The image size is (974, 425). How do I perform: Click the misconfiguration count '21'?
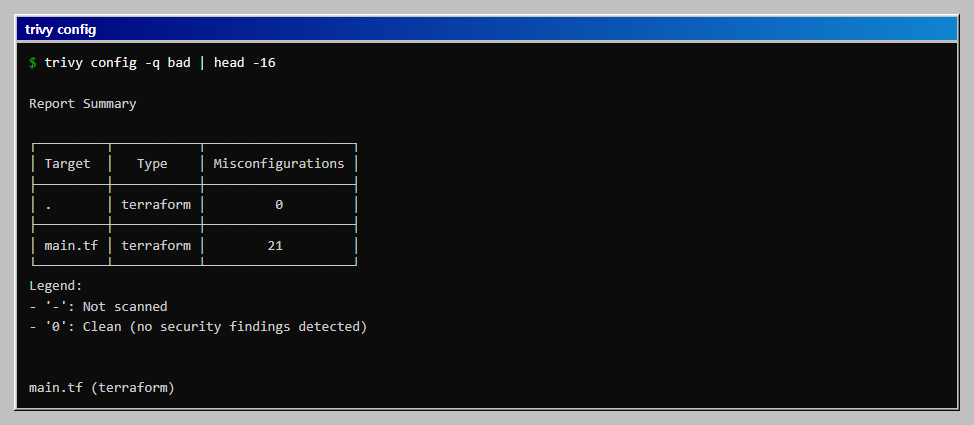coord(275,245)
